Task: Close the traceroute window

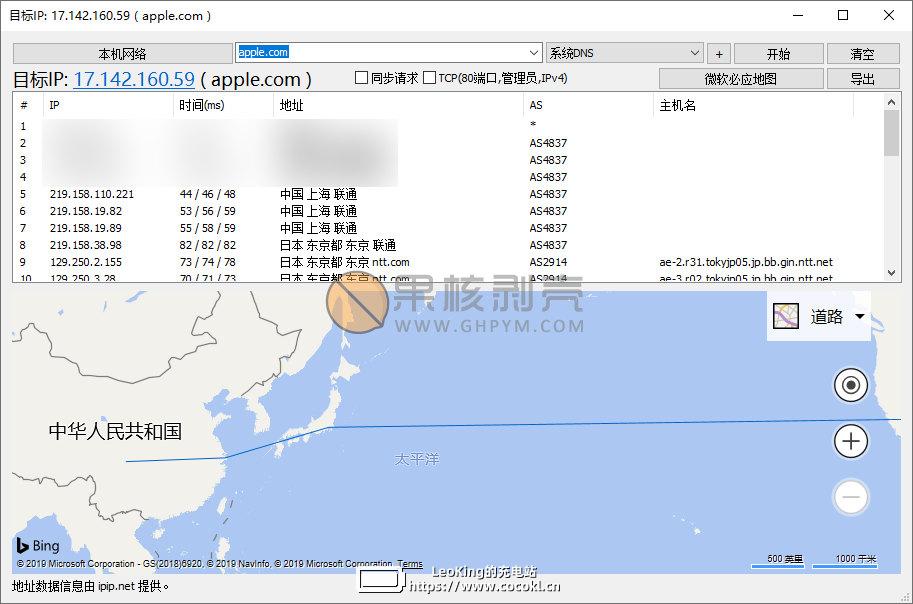Action: tap(889, 15)
